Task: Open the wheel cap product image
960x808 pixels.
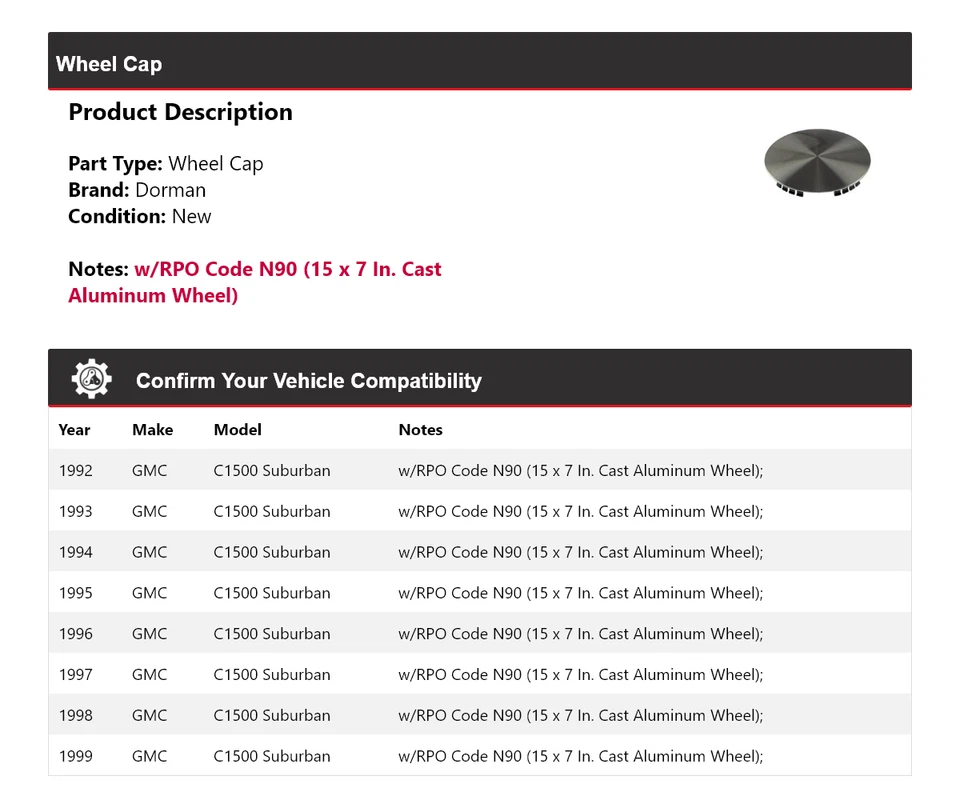Action: tap(817, 160)
